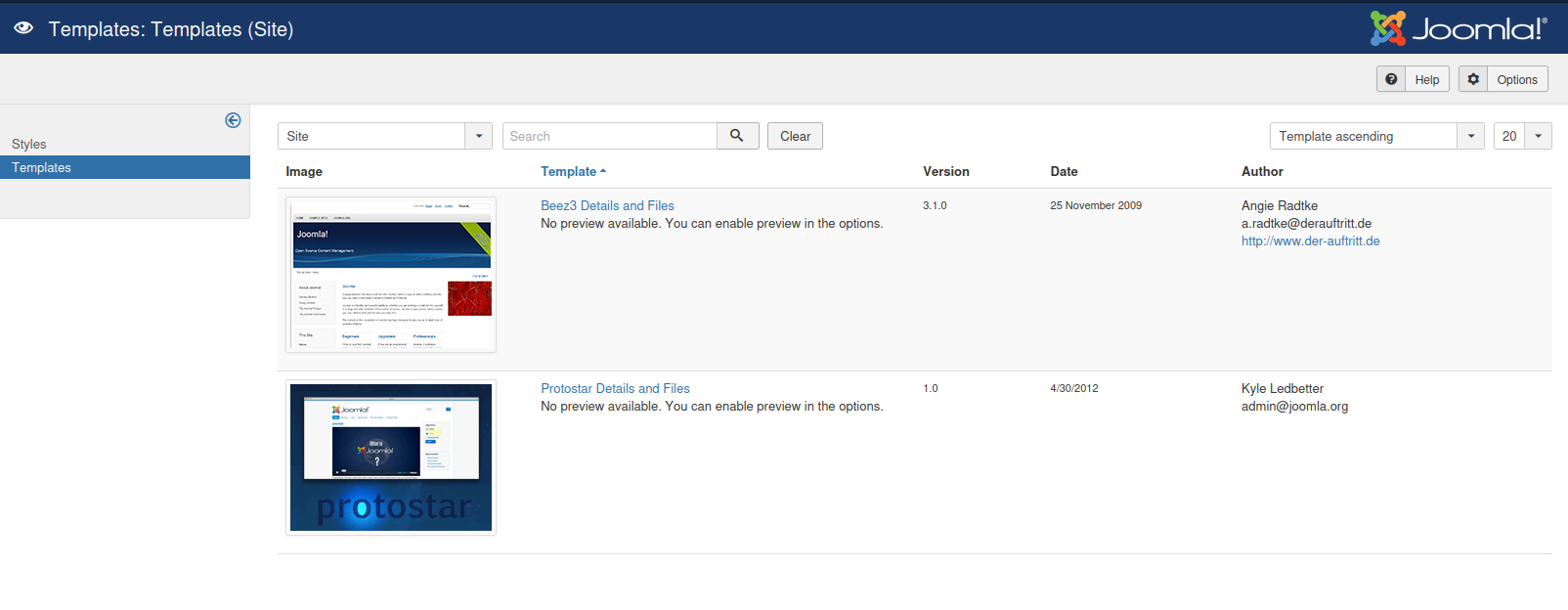The width and height of the screenshot is (1568, 610).
Task: Click the Joomla! logo
Action: [x=1459, y=28]
